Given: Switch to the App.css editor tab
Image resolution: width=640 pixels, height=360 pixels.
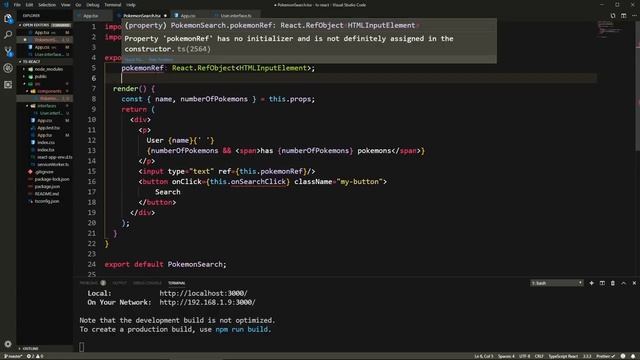Looking at the screenshot, I should tap(190, 16).
